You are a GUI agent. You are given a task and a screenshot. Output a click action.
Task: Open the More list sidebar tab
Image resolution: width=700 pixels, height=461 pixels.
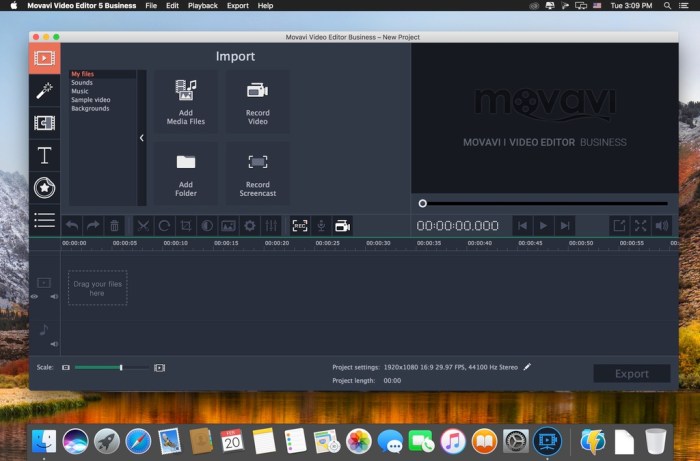click(x=45, y=220)
